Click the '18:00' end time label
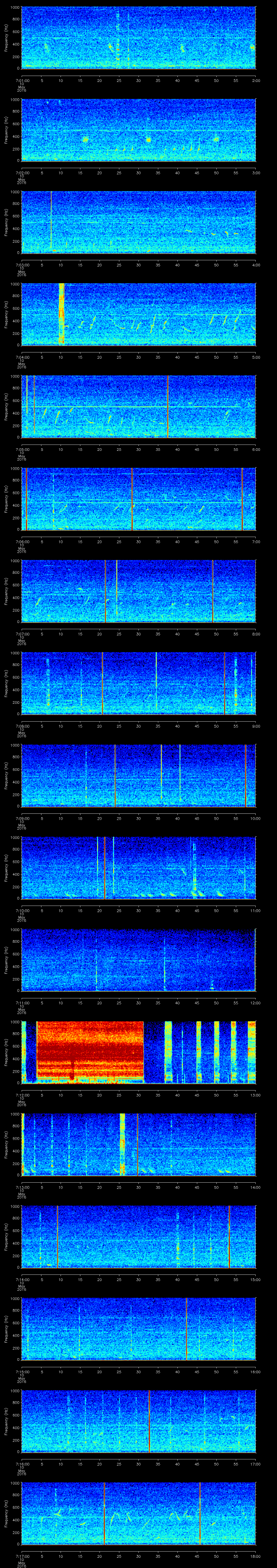 tap(255, 1556)
